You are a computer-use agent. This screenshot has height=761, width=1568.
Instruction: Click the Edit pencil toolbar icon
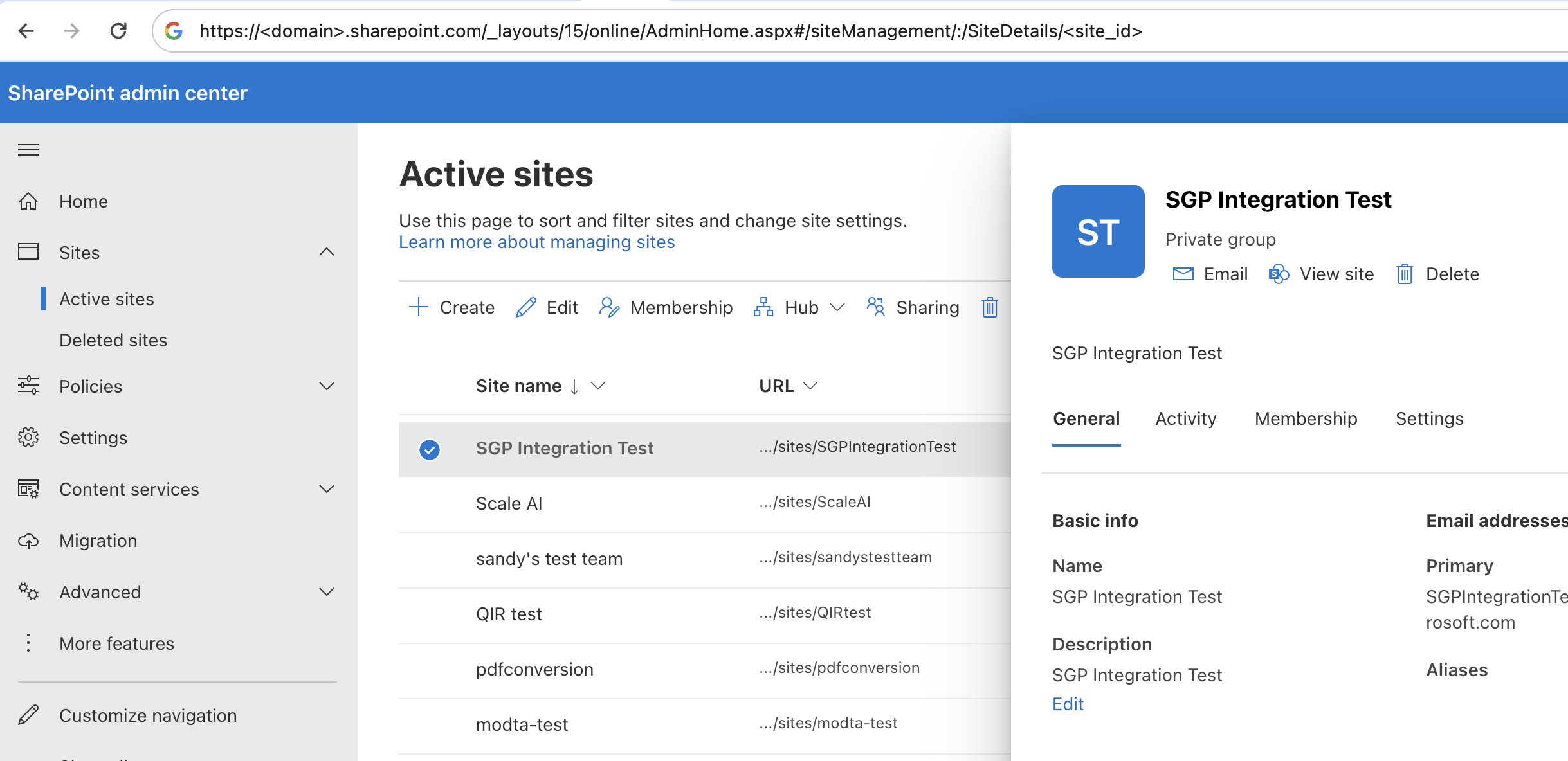click(x=525, y=307)
